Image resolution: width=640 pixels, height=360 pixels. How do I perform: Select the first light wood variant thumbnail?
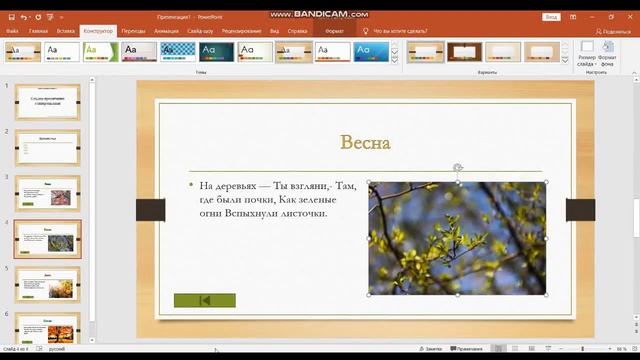pos(425,52)
